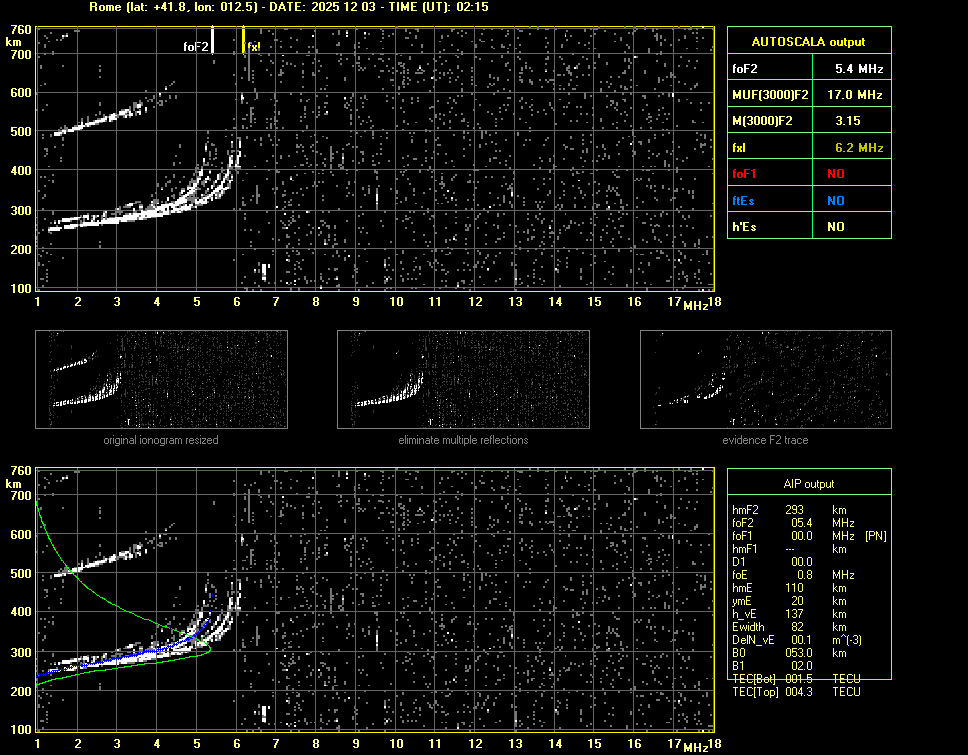
Task: Open the original ionogram resized thumbnail
Action: (161, 379)
